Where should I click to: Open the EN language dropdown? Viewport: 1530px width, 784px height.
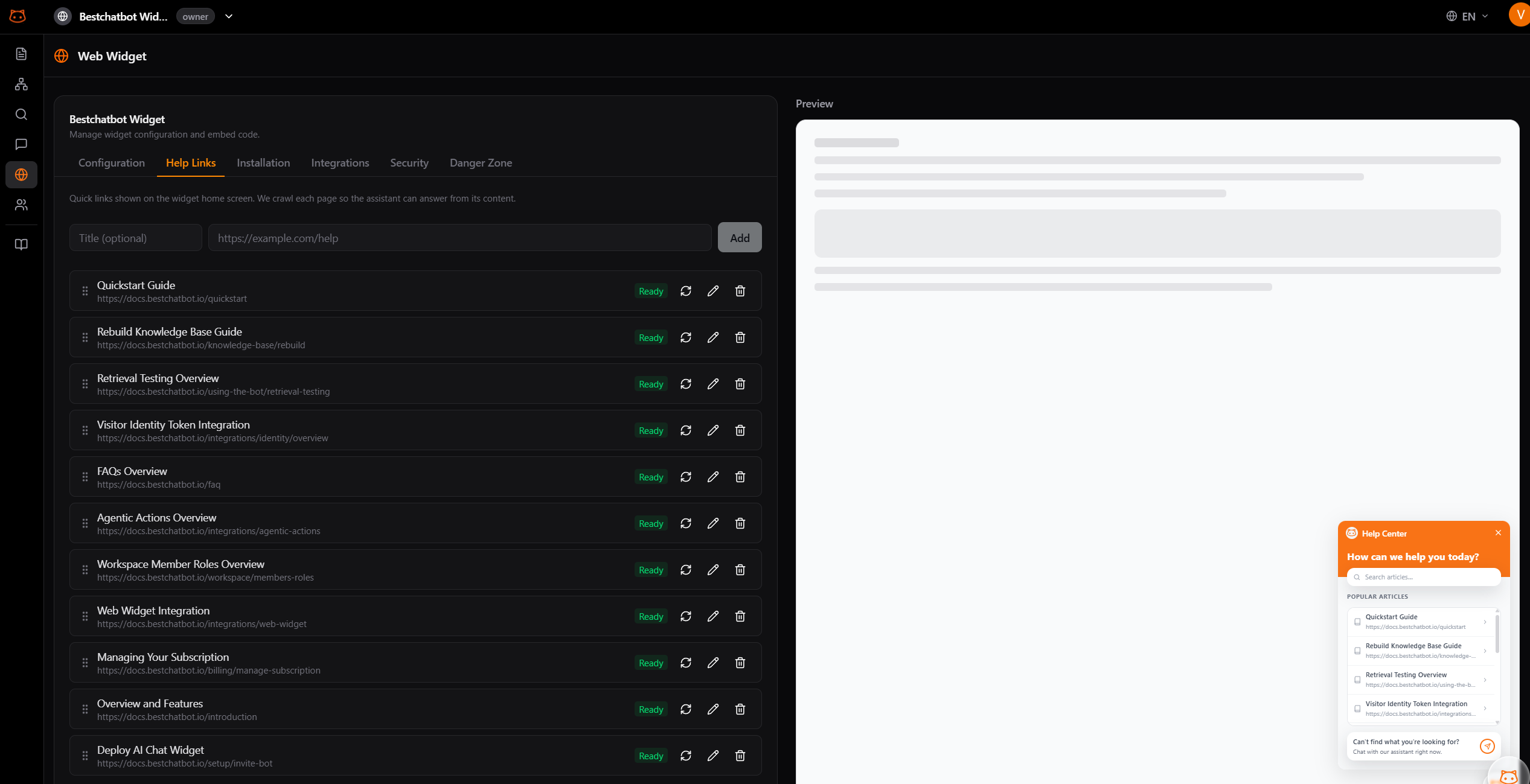tap(1467, 16)
